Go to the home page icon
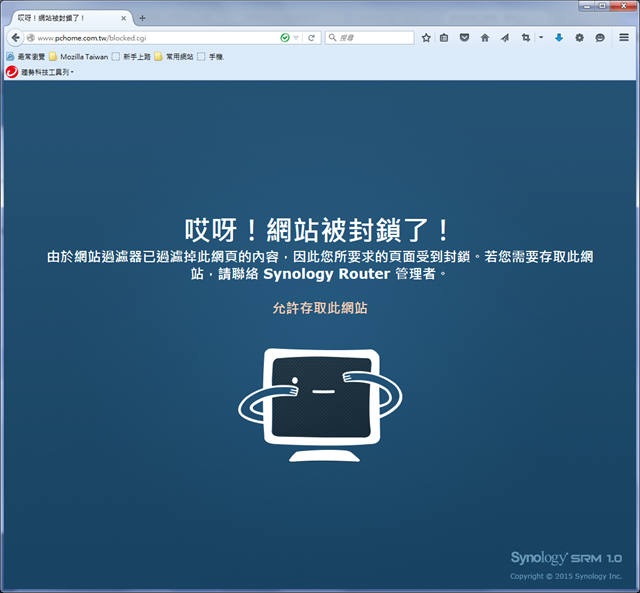 (484, 38)
